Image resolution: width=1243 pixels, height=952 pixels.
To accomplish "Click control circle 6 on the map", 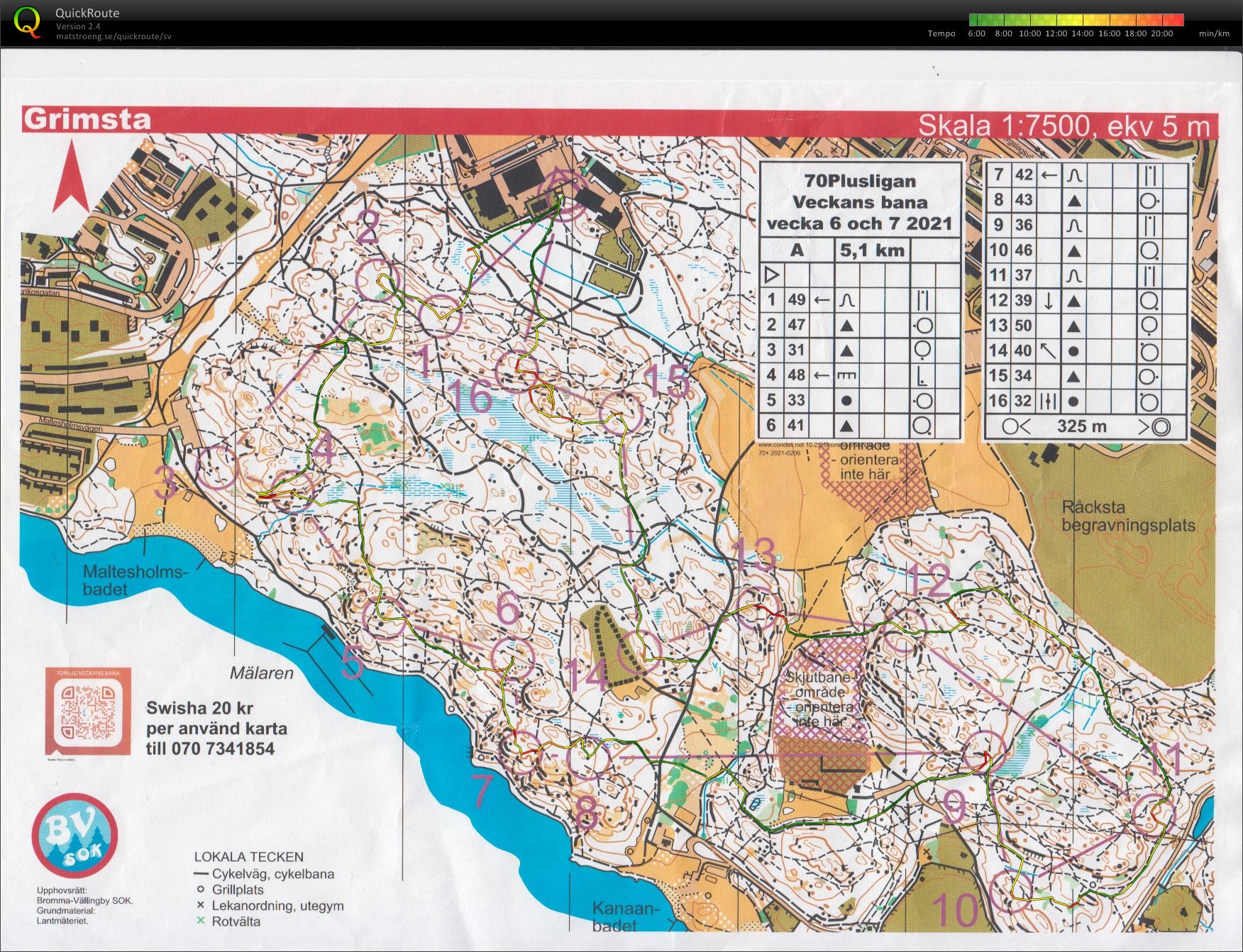I will [513, 658].
